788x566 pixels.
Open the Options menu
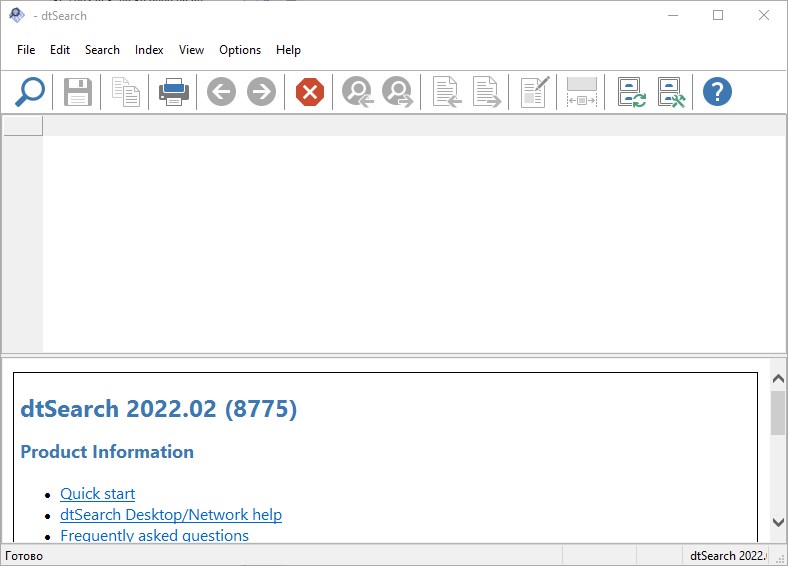pos(240,50)
